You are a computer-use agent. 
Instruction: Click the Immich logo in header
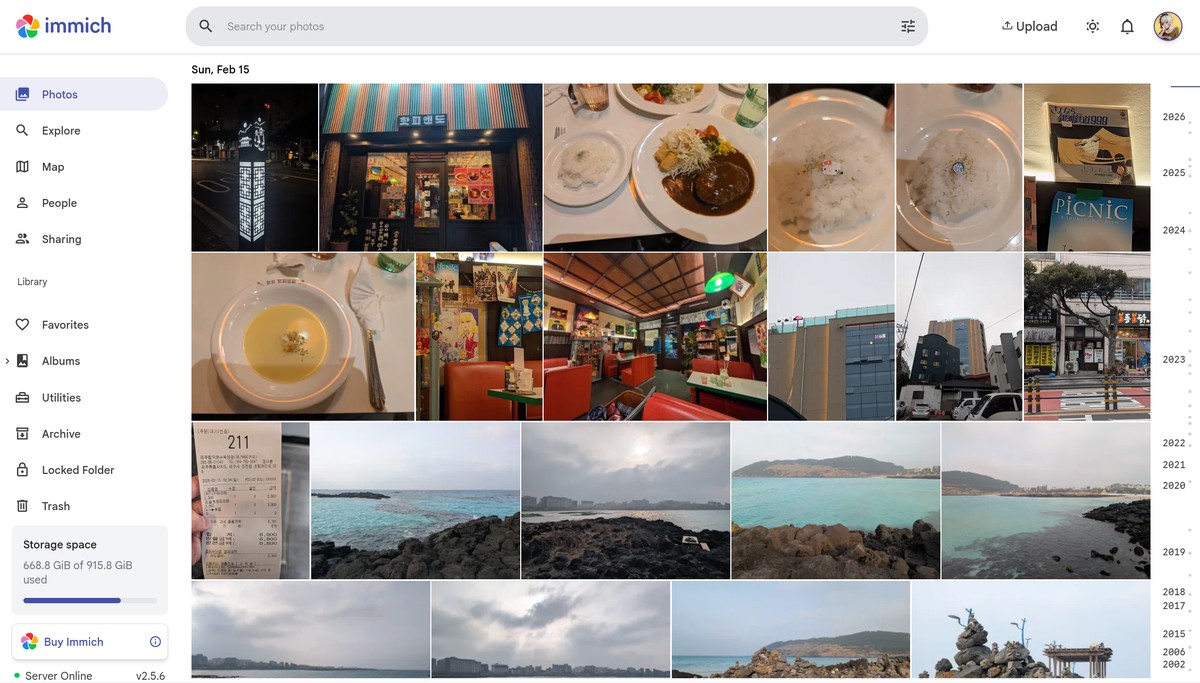click(x=64, y=26)
